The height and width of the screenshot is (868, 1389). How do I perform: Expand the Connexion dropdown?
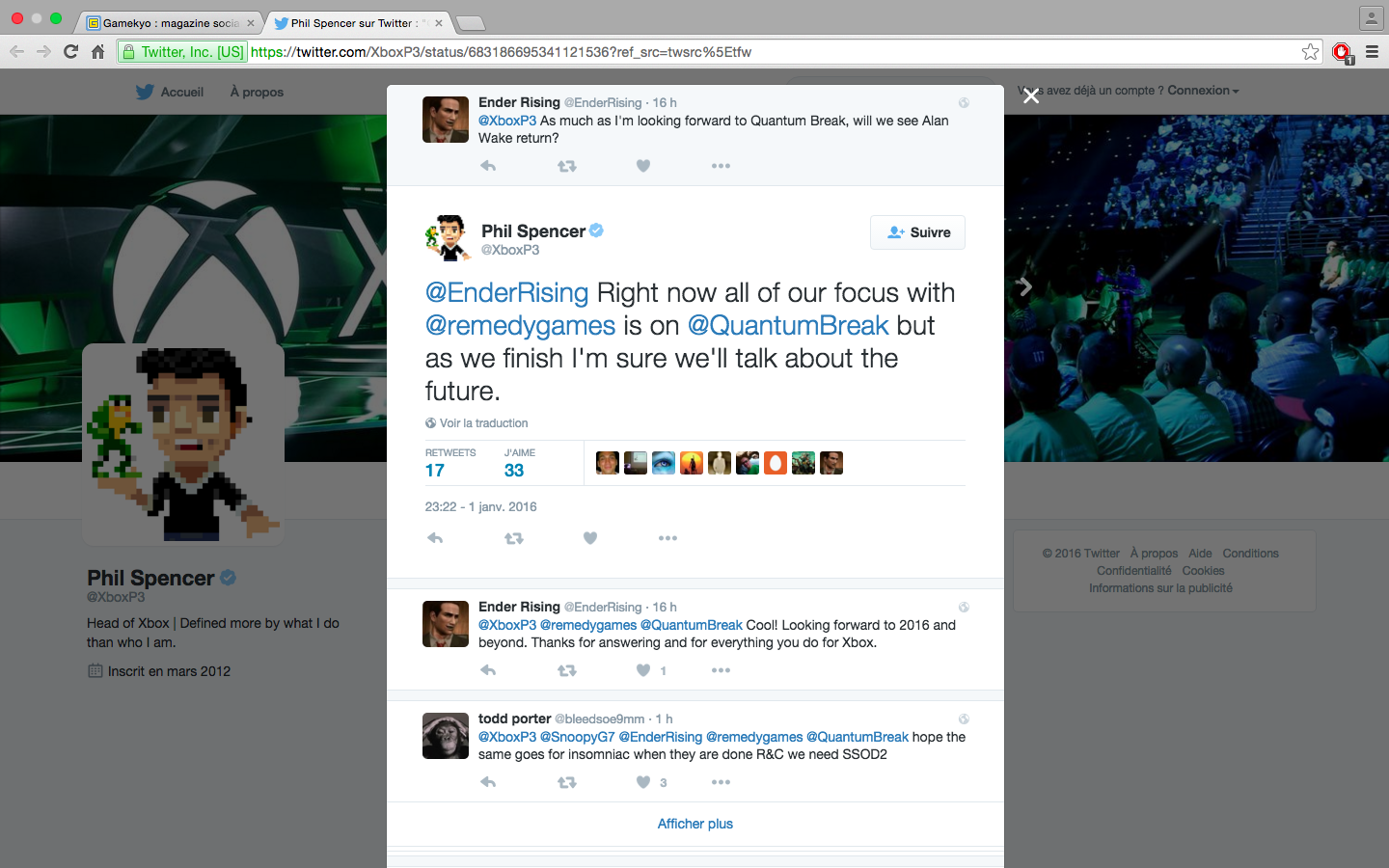point(1203,91)
